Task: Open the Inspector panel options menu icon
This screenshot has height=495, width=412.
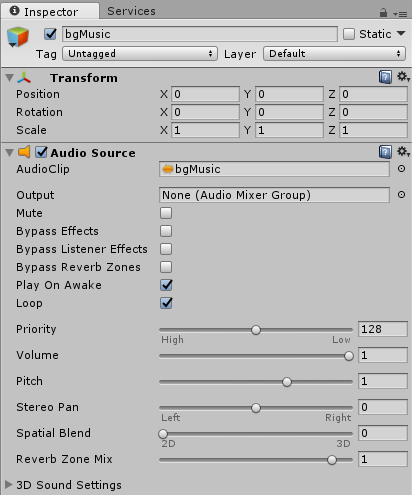Action: pos(400,14)
